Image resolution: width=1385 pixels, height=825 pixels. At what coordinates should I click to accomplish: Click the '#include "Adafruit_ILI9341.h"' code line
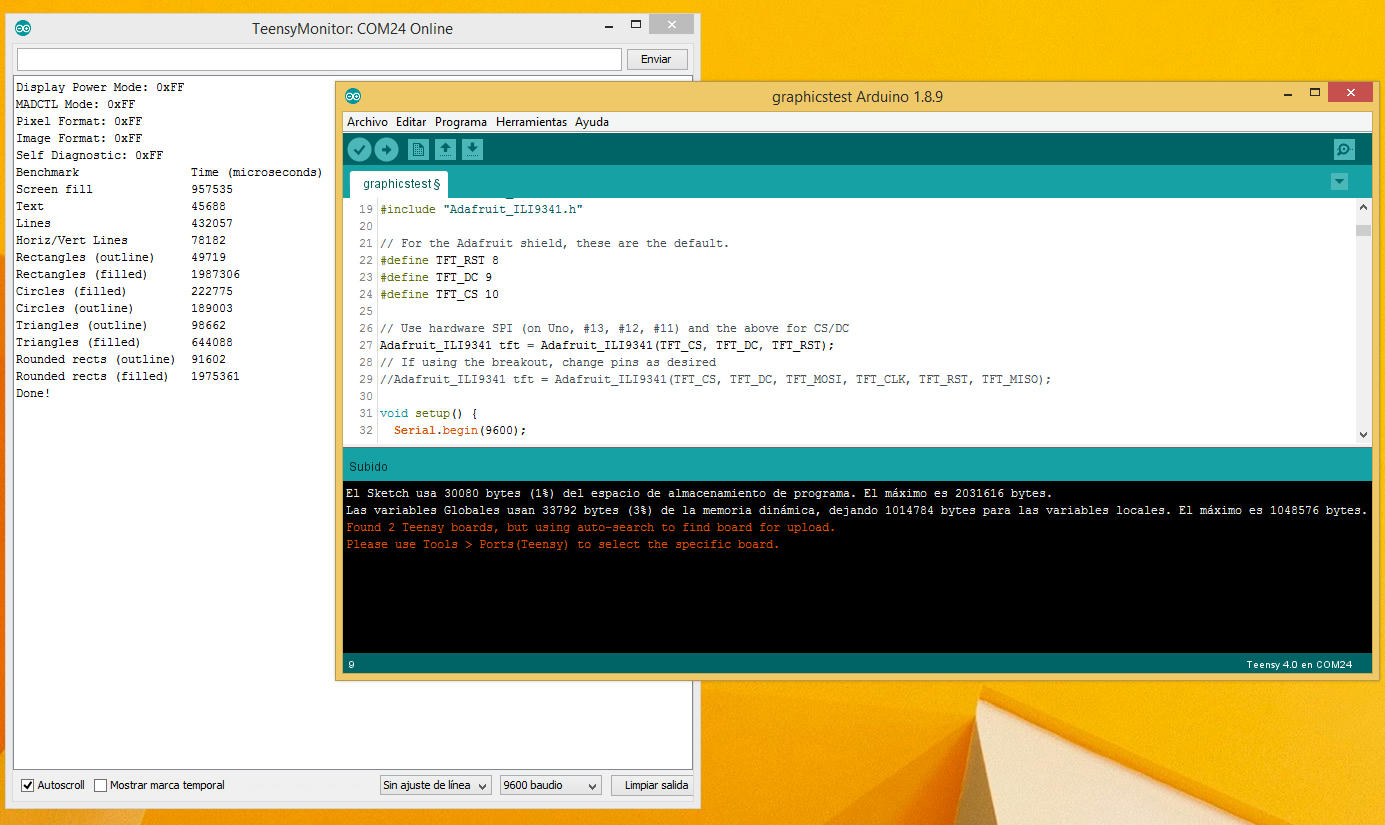click(481, 209)
